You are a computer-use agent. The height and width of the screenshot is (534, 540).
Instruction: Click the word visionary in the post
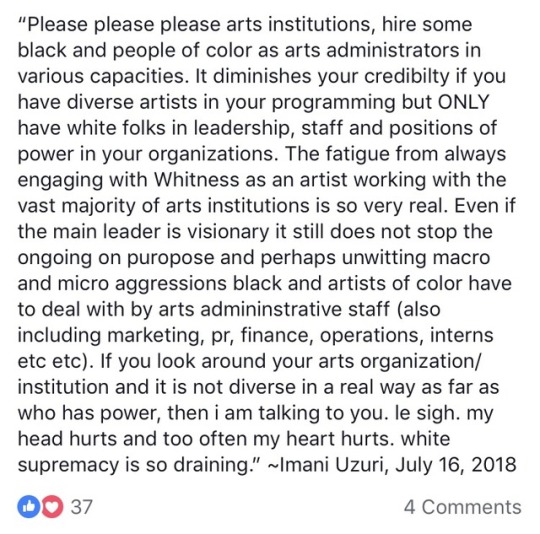tap(228, 233)
